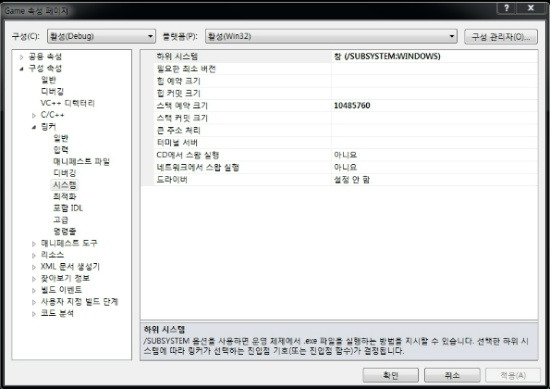Select the 구성 속성 tree label
The height and width of the screenshot is (389, 550).
point(45,68)
